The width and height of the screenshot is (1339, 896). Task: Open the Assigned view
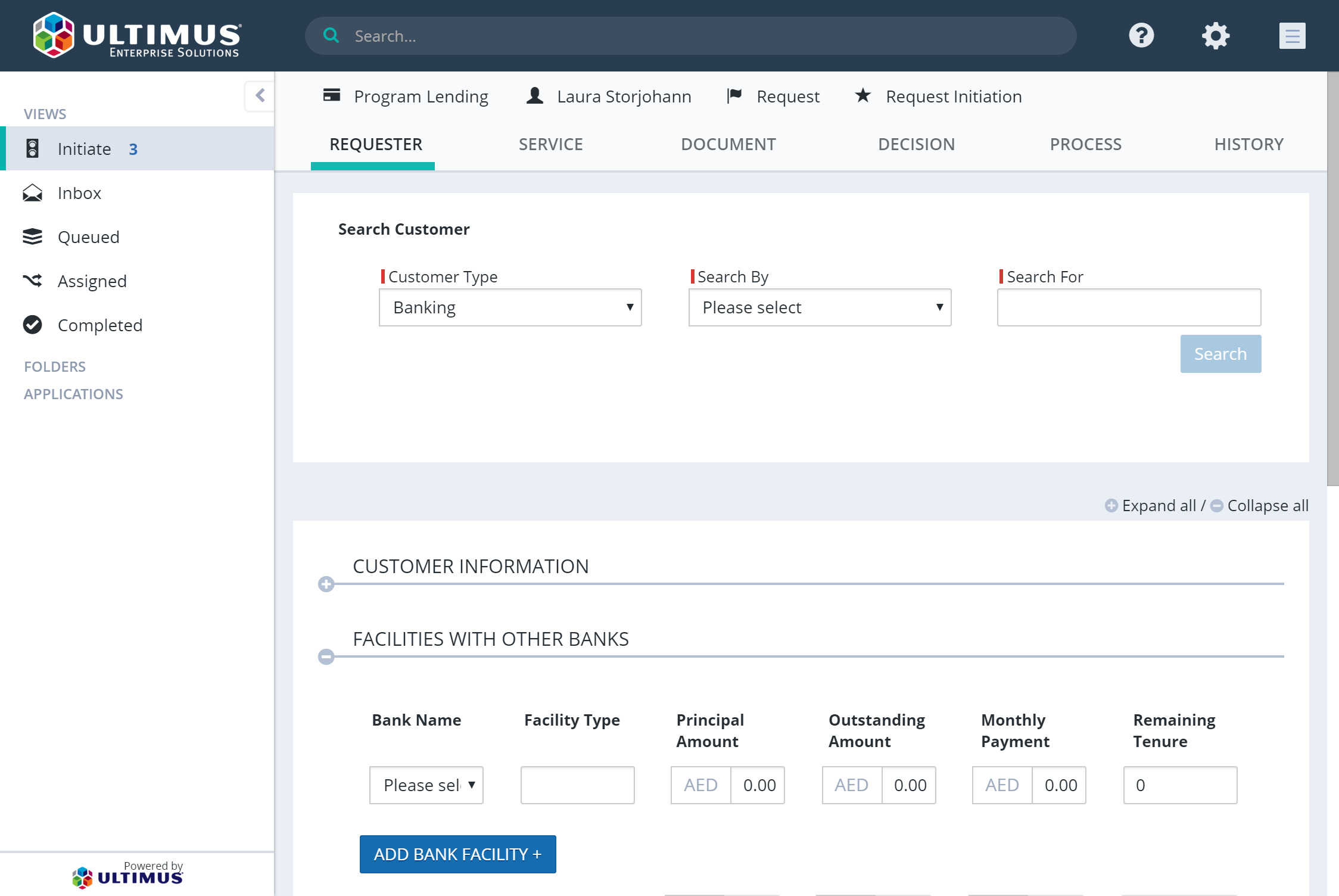[137, 281]
